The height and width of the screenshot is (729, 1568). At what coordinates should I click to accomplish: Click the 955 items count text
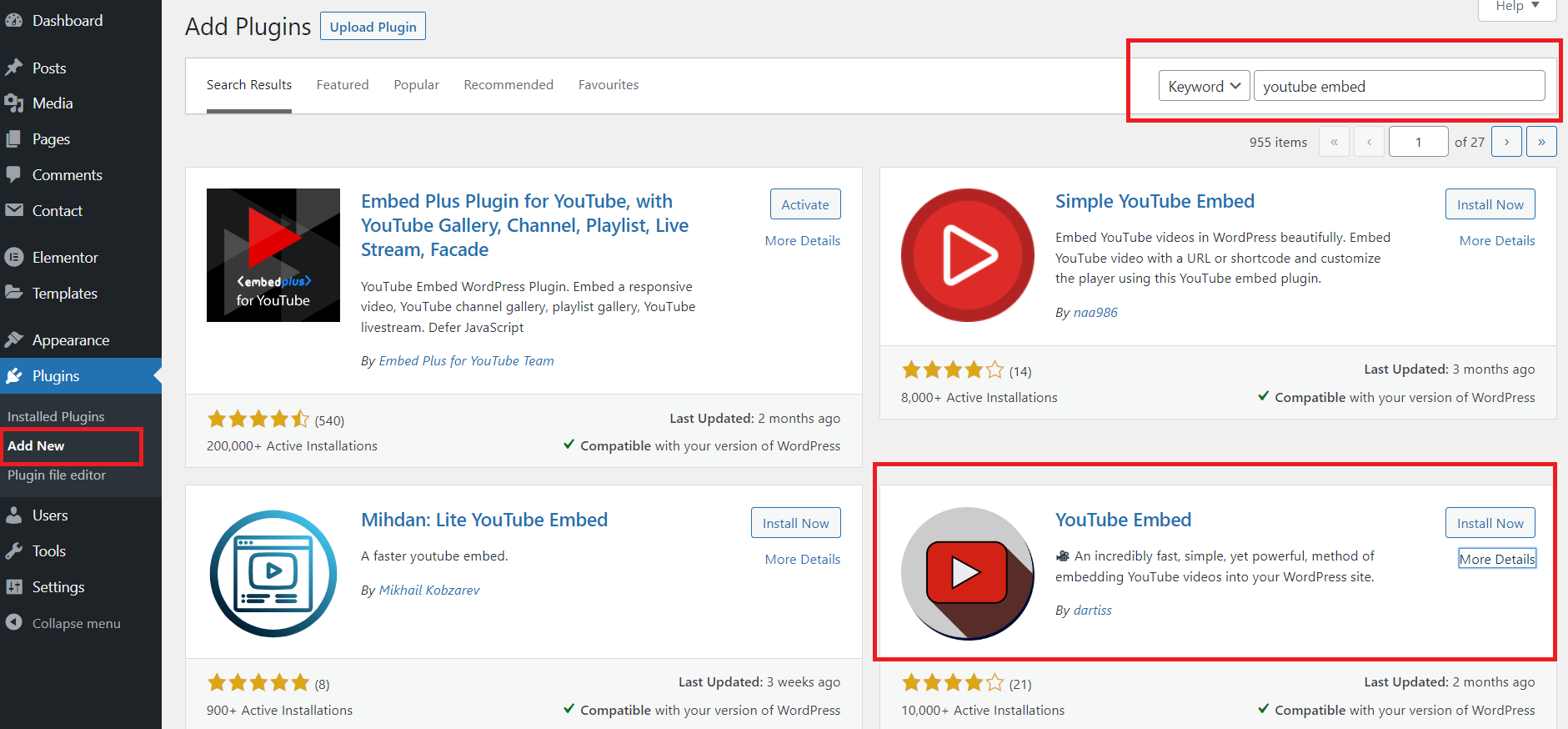tap(1278, 143)
